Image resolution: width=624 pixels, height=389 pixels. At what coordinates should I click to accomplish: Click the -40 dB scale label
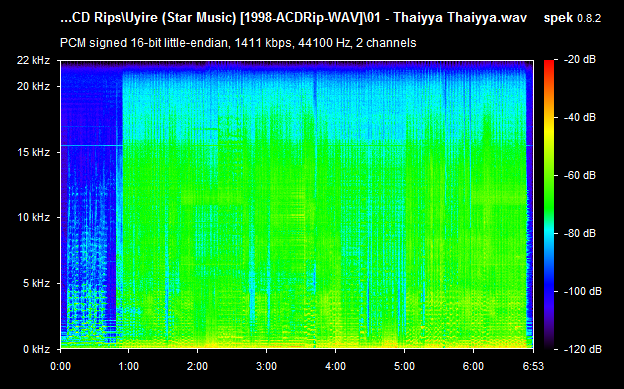coord(580,117)
